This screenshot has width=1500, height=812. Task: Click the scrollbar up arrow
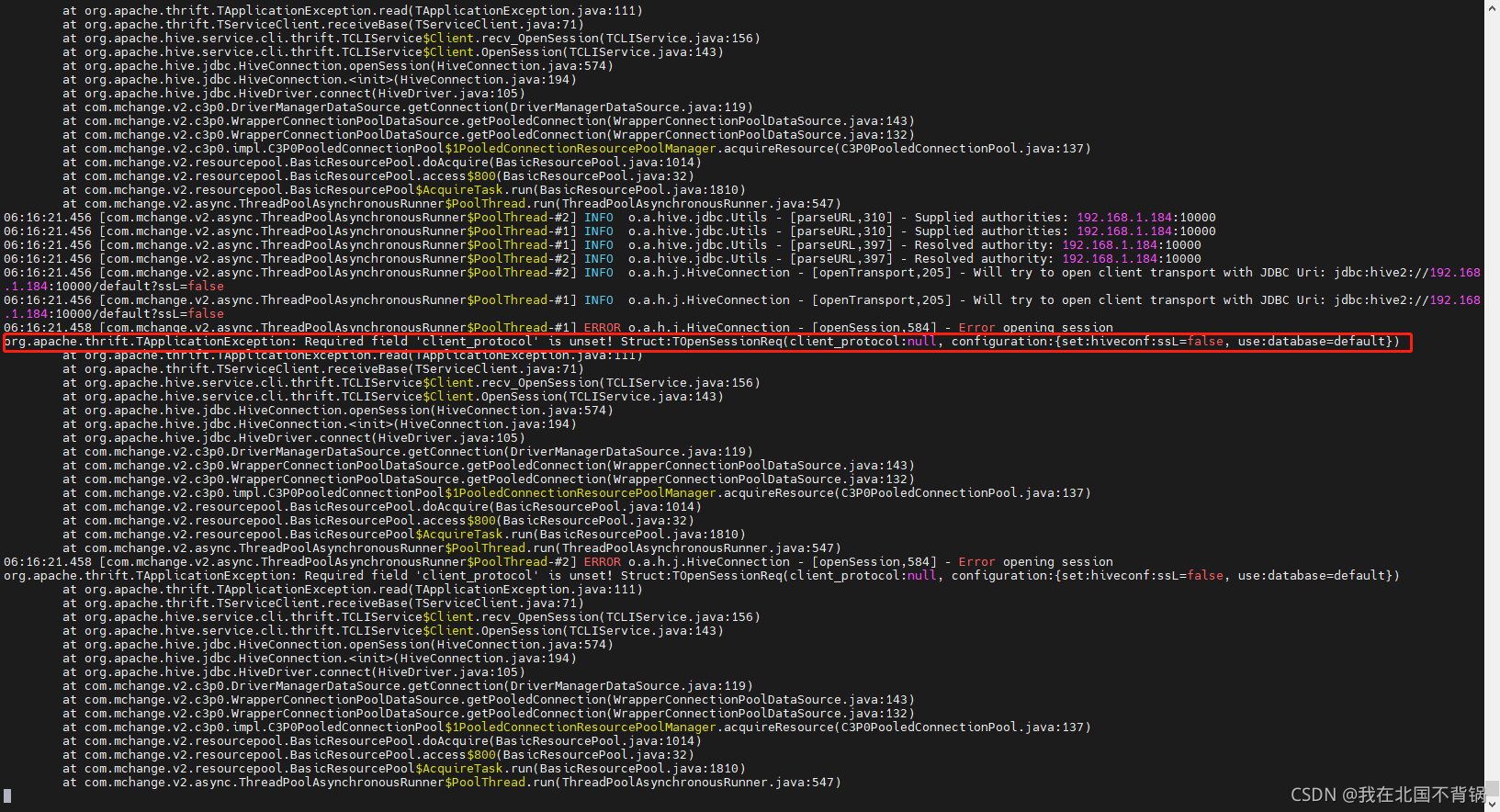(1492, 7)
